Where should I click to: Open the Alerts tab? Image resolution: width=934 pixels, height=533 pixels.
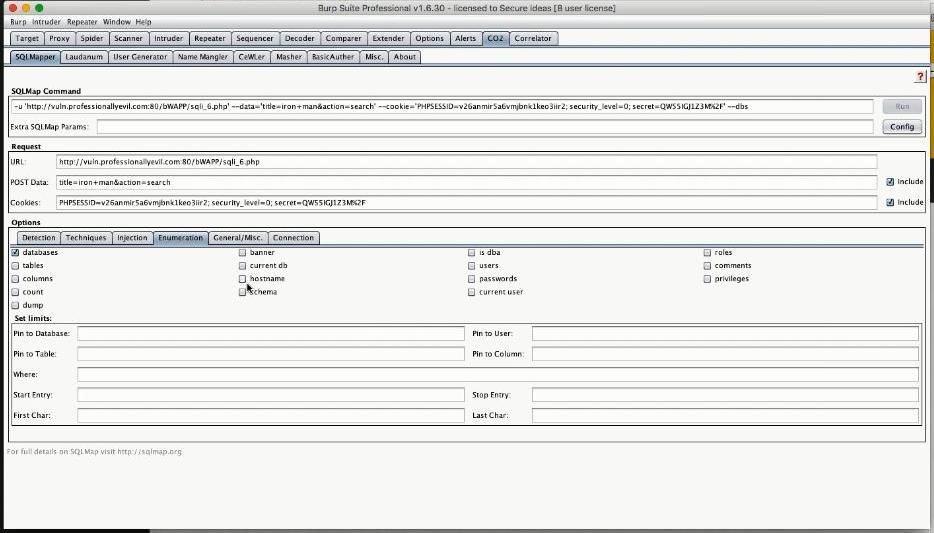coord(466,38)
